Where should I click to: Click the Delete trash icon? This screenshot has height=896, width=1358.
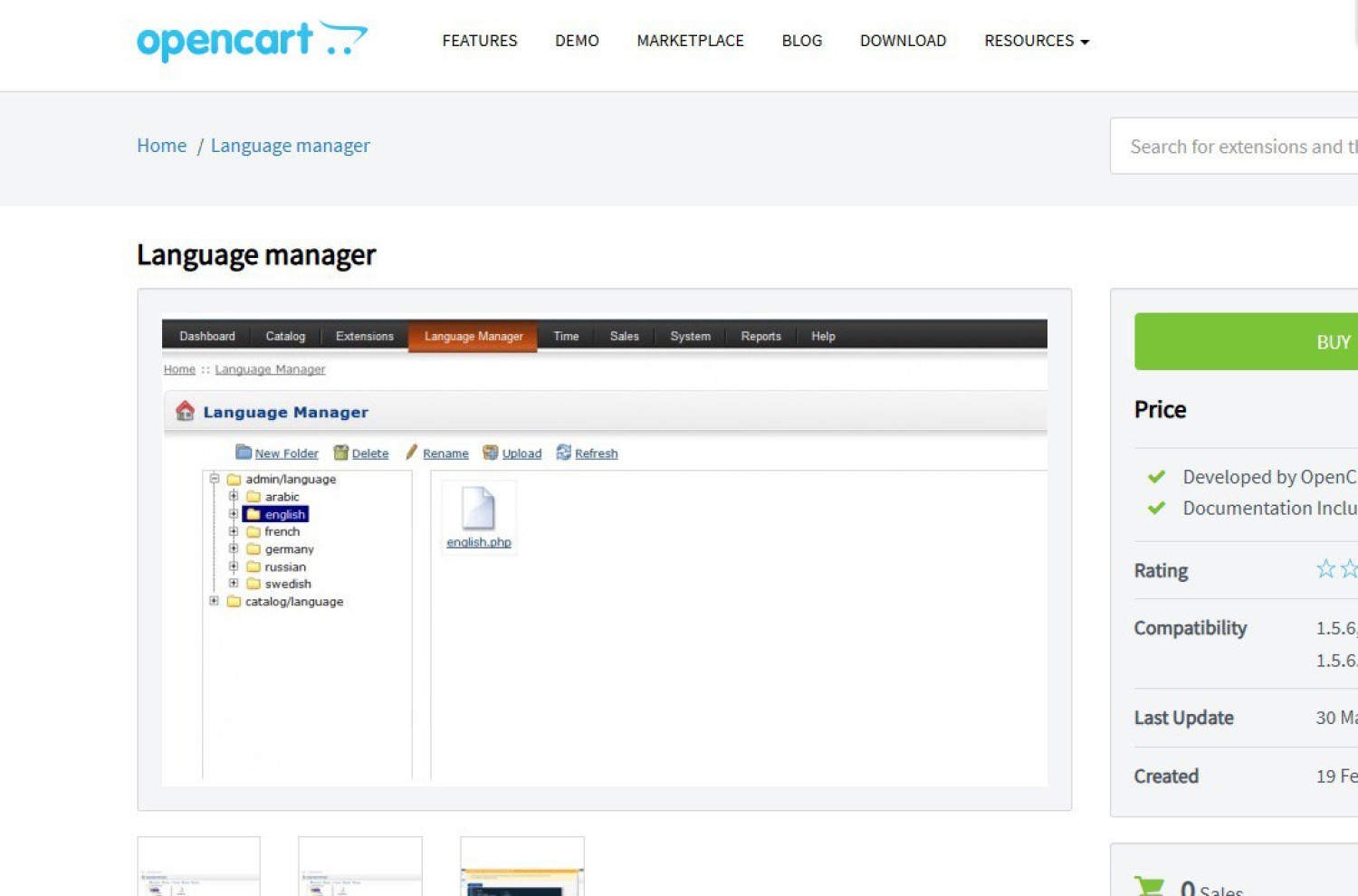[x=340, y=453]
